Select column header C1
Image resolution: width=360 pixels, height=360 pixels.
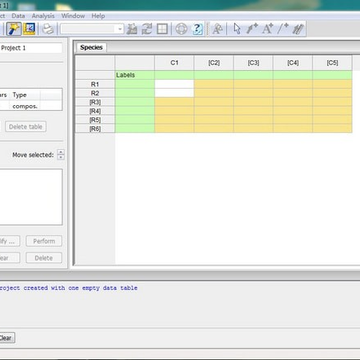click(174, 63)
